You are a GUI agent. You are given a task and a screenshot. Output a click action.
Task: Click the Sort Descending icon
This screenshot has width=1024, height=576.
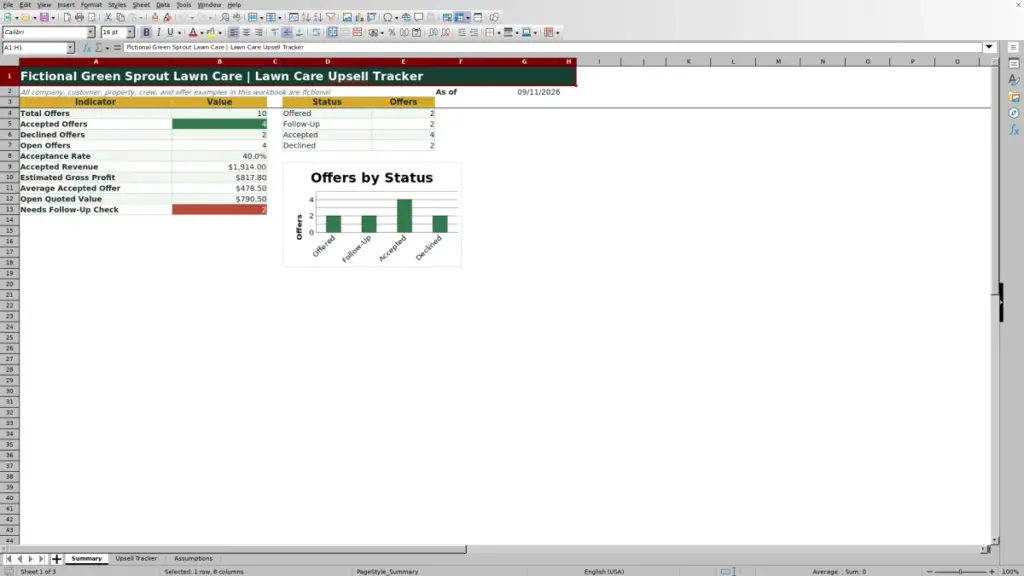pos(318,18)
